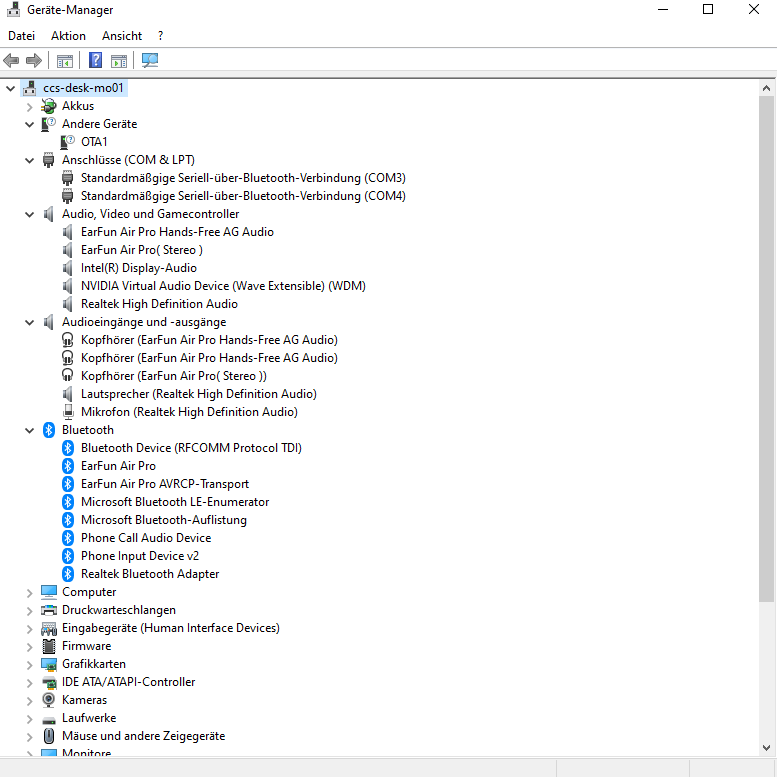This screenshot has width=777, height=777.
Task: Click the COM3 serial port icon
Action: coord(67,177)
